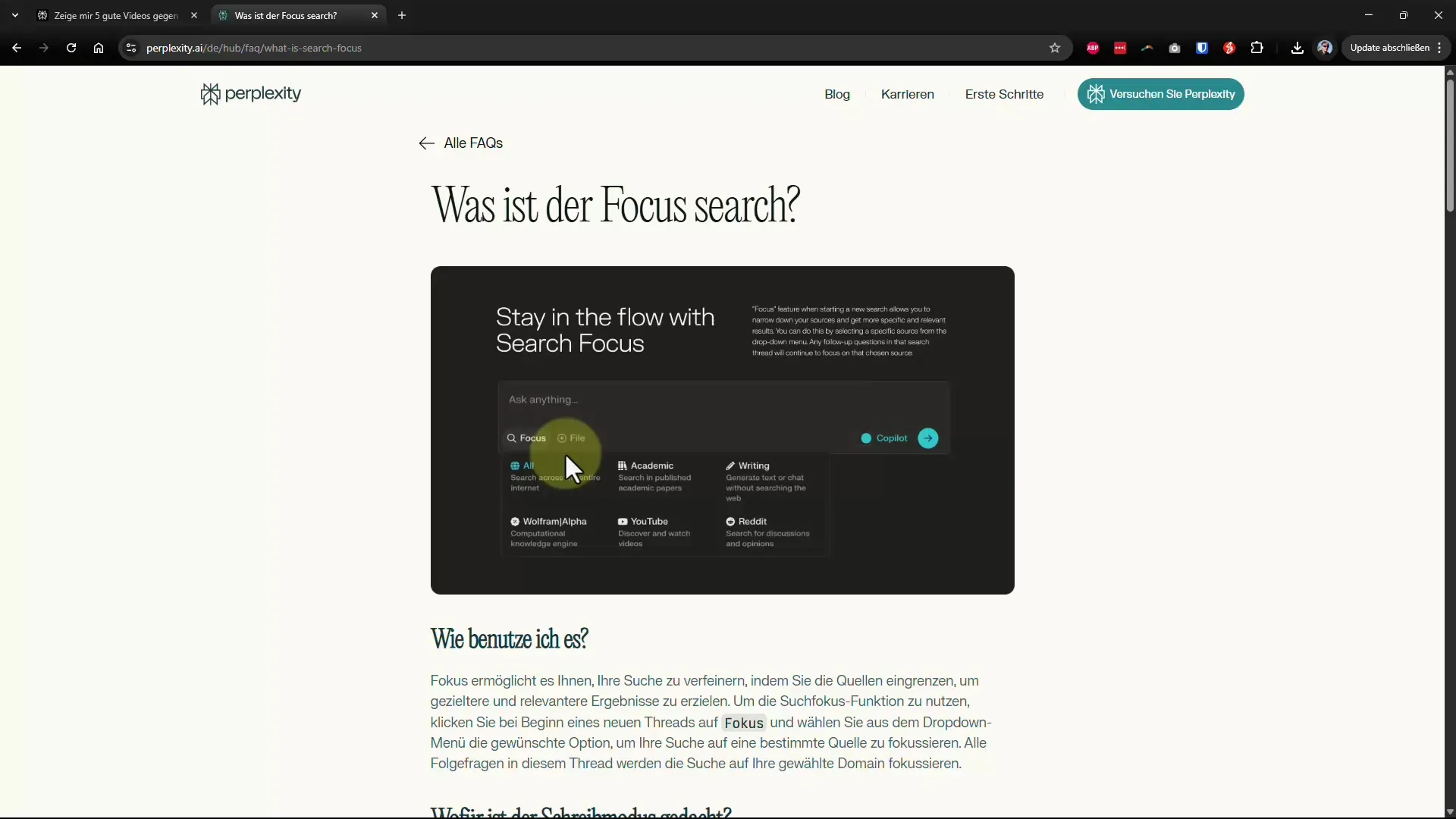1456x819 pixels.
Task: Click the Search Focus preview image
Action: (723, 430)
